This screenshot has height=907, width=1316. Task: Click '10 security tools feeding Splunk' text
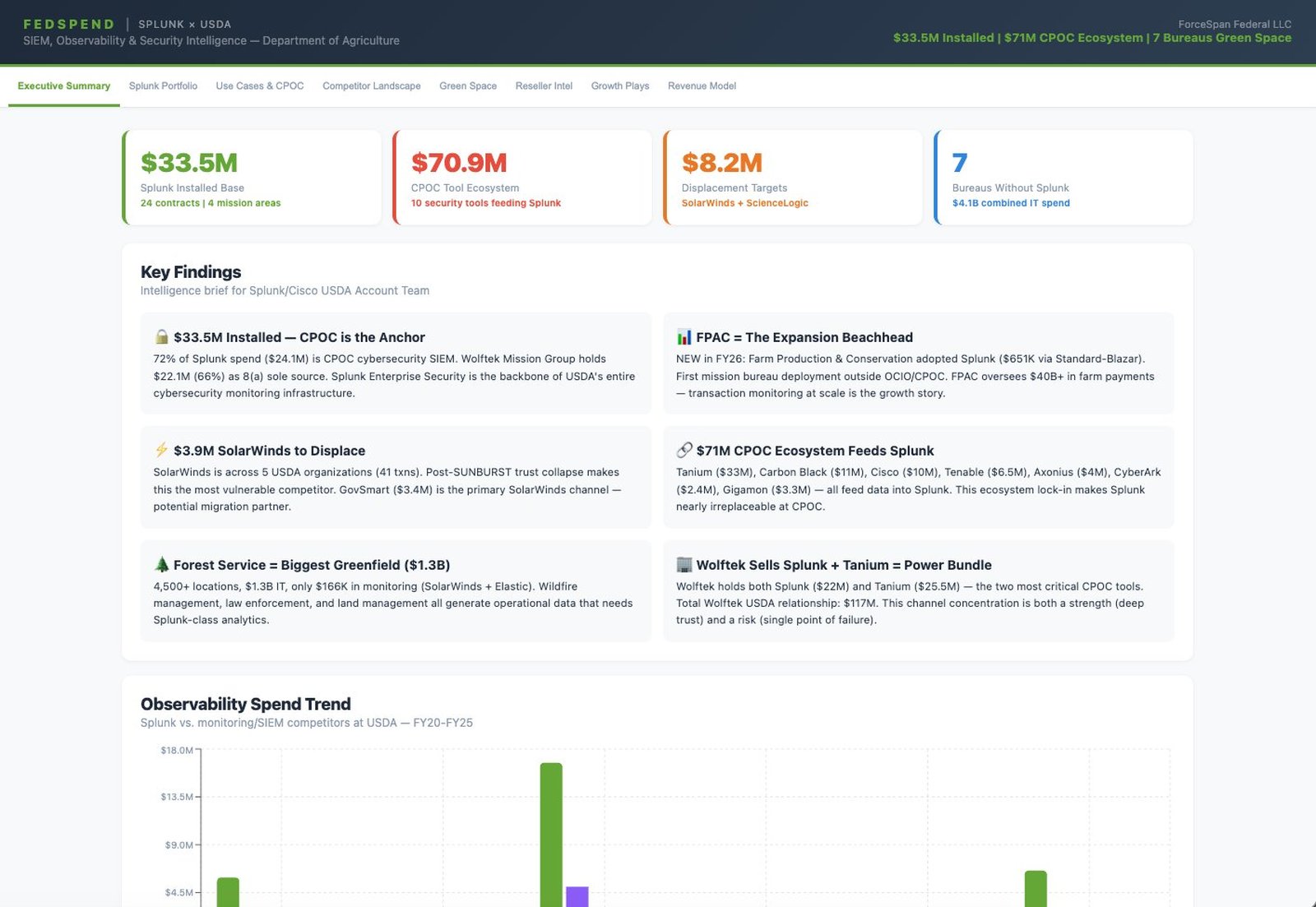[486, 203]
